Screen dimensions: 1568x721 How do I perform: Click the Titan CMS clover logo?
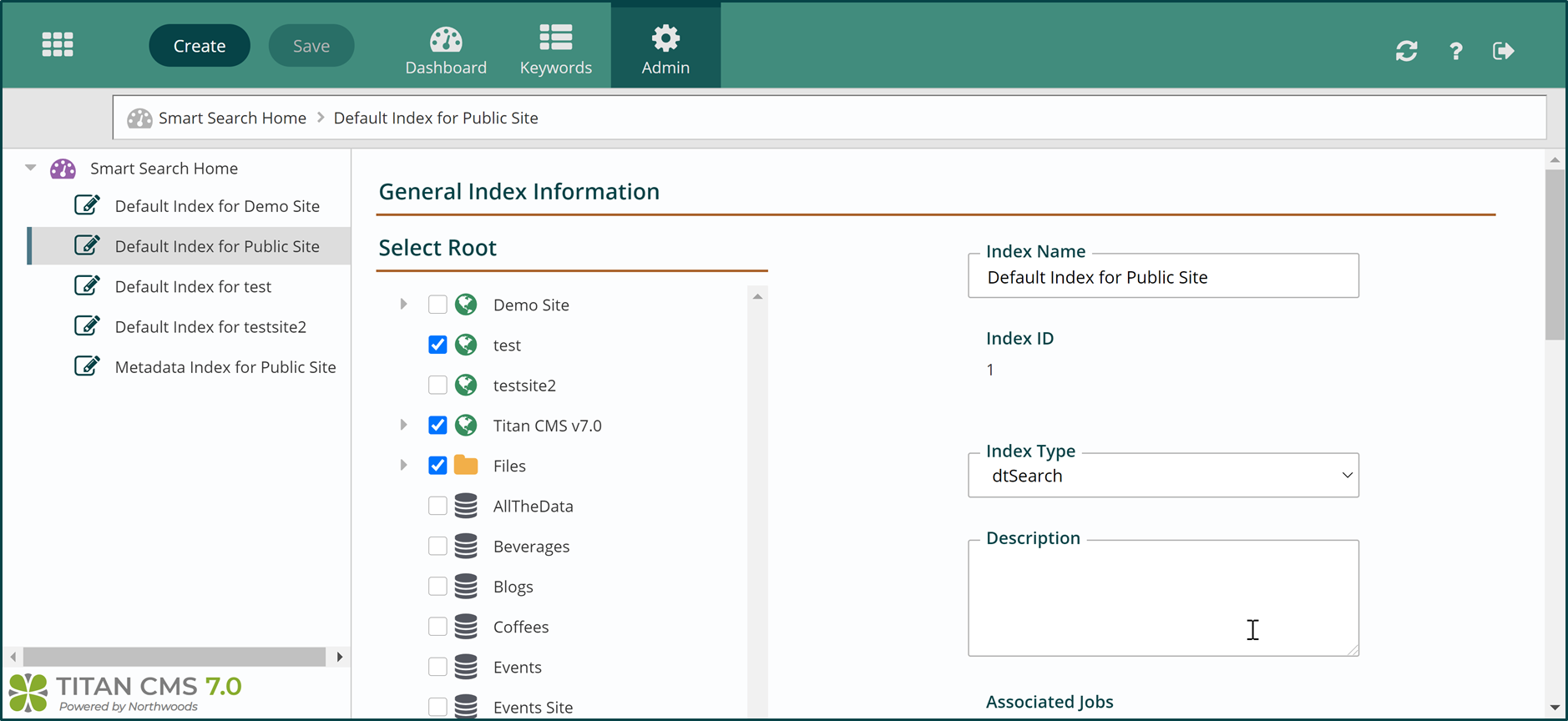pyautogui.click(x=28, y=693)
